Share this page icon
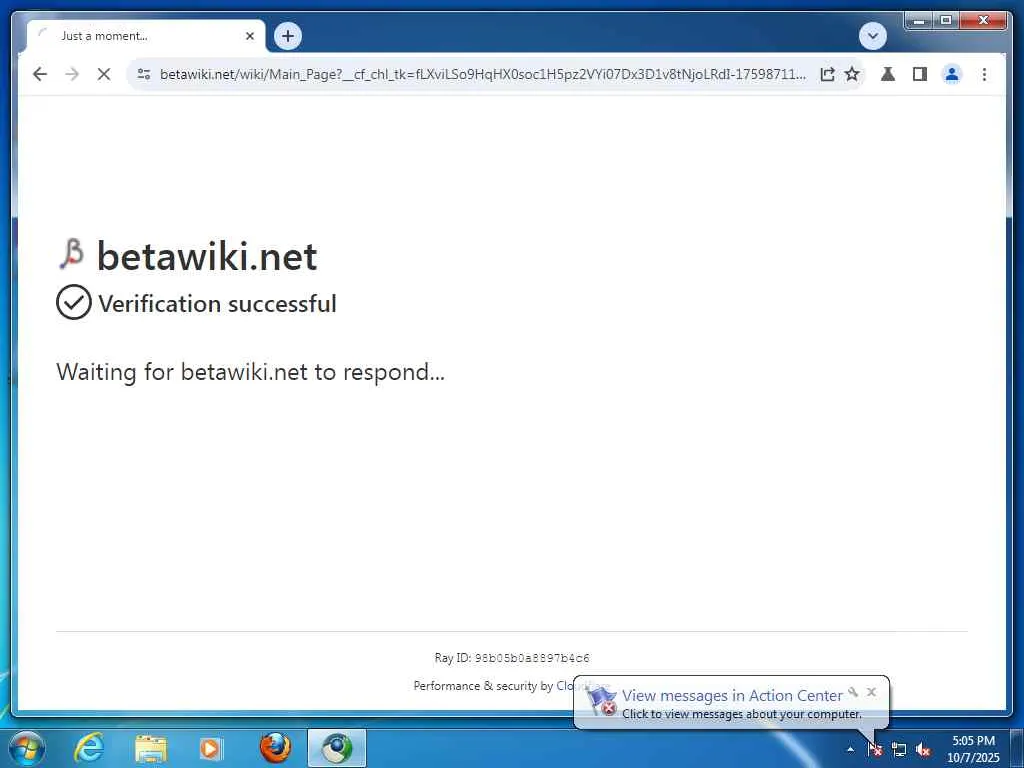Image resolution: width=1024 pixels, height=768 pixels. 827,74
